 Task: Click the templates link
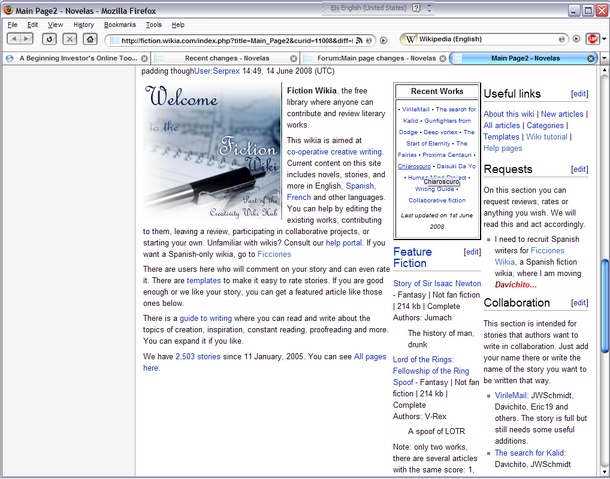coord(203,281)
